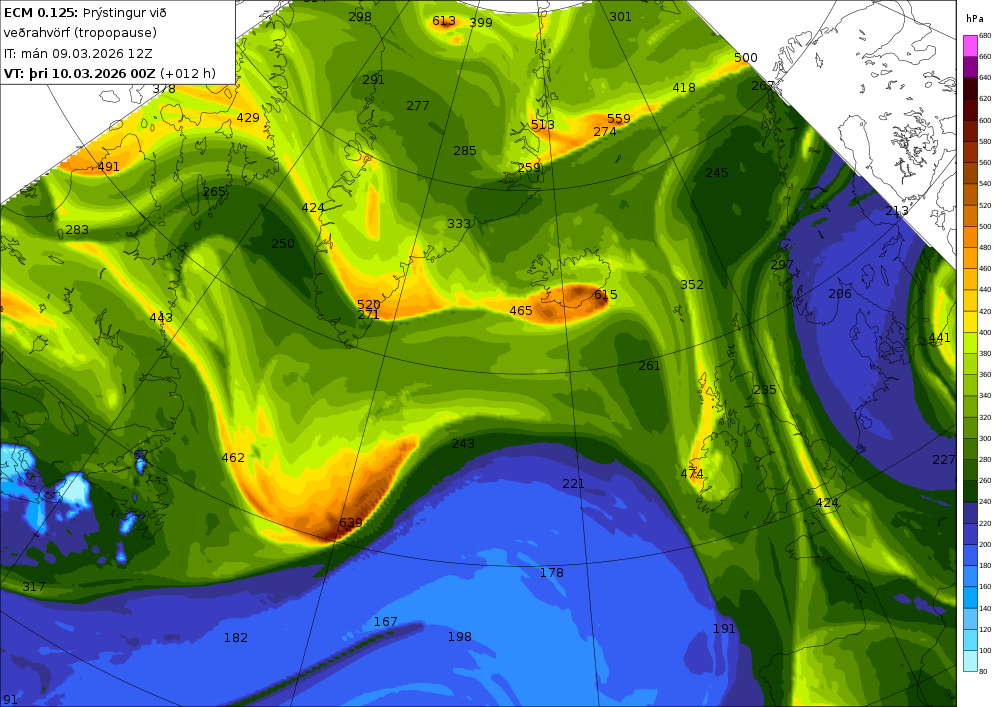Click the 191 map value
This screenshot has width=1000, height=707.
click(x=724, y=629)
